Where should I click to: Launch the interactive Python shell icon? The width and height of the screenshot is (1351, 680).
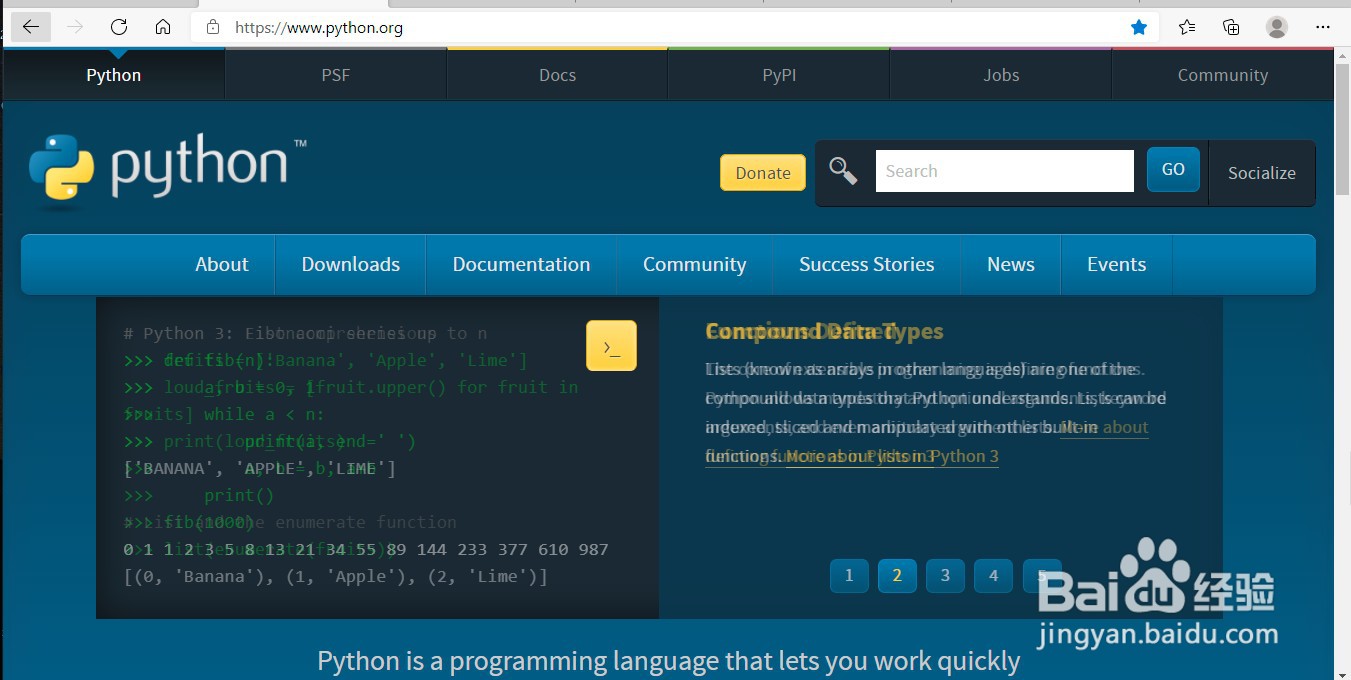[x=611, y=345]
